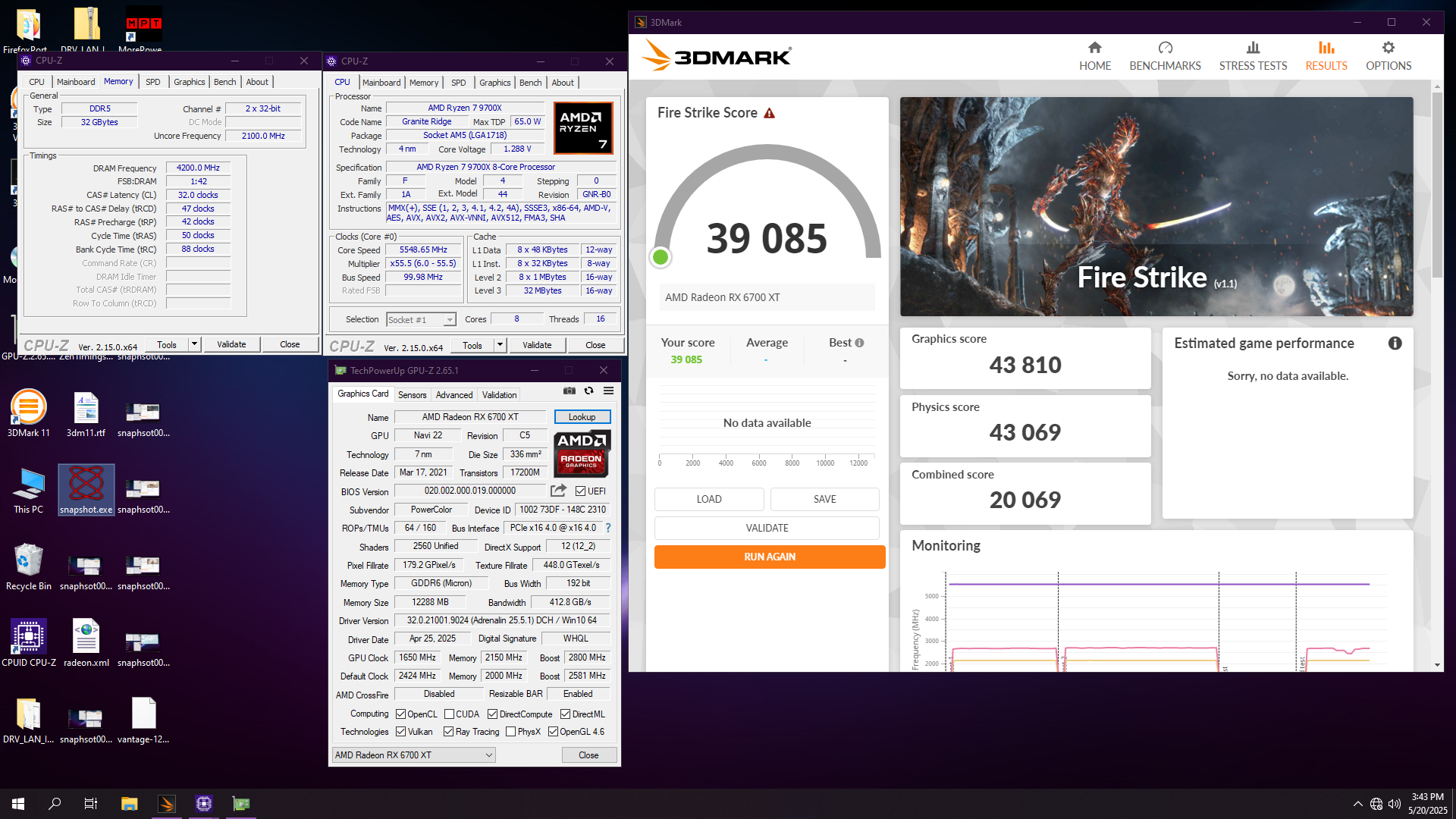
Task: Toggle DirectML checkbox in GPU-Z
Action: [565, 714]
